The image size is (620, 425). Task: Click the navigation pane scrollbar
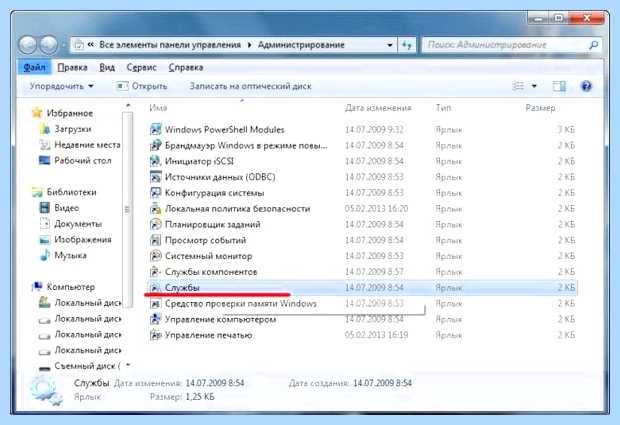coord(127,208)
